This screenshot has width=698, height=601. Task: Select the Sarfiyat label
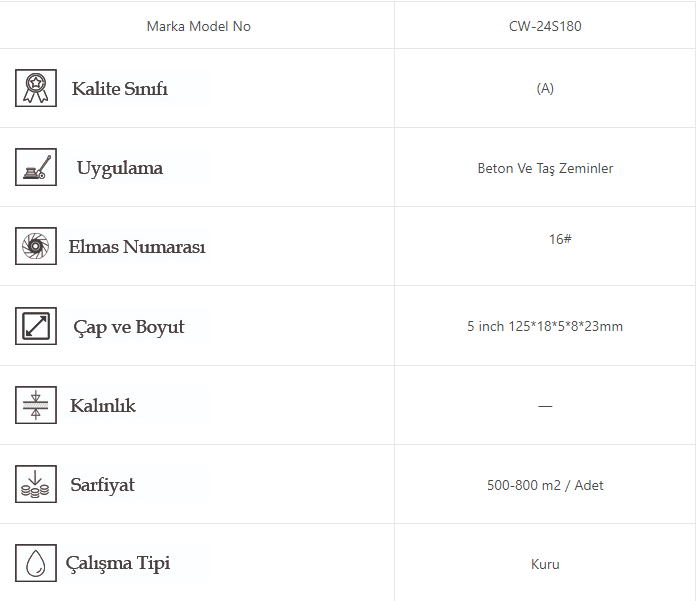102,485
